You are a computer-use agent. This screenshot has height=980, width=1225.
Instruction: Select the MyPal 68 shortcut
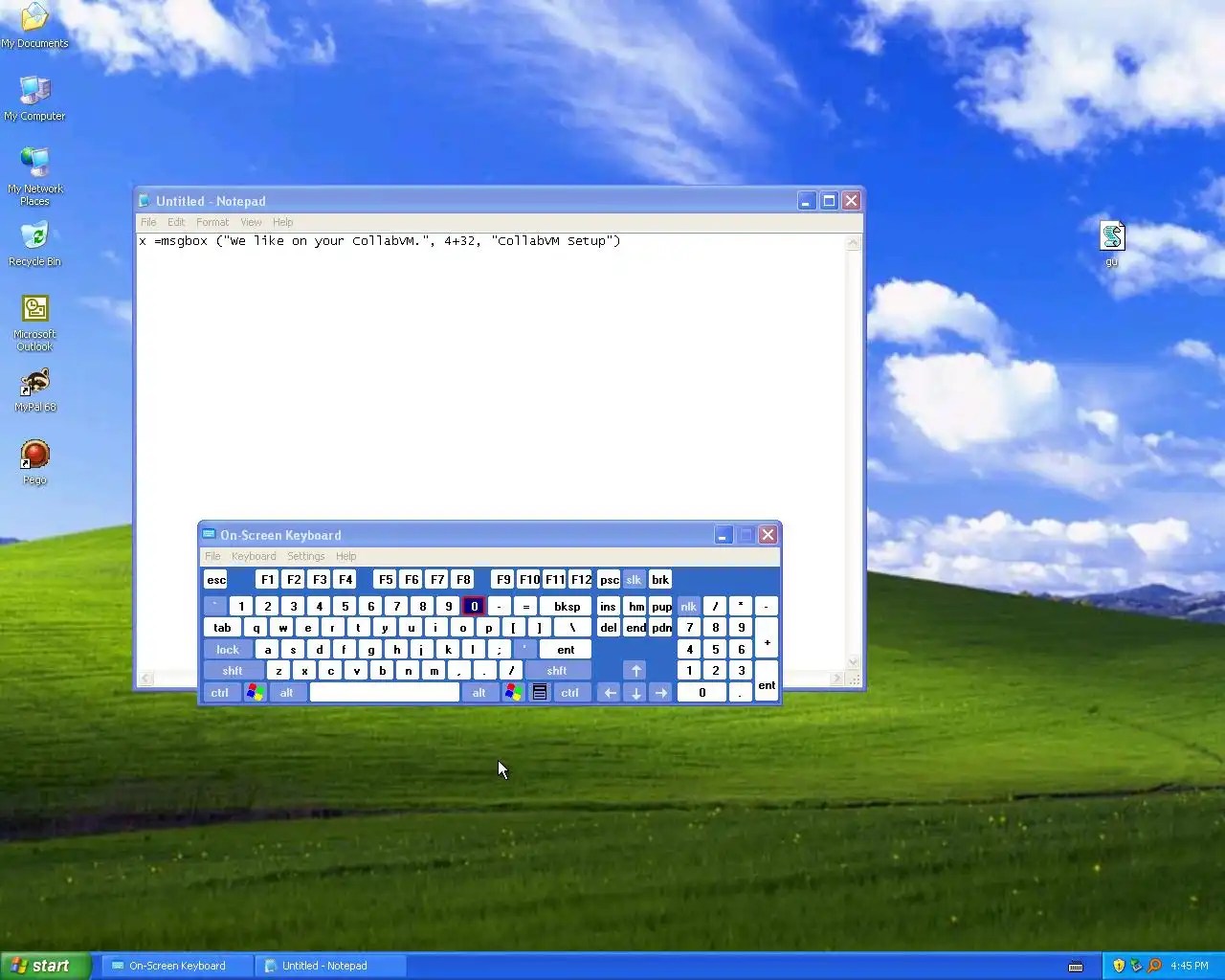(x=34, y=390)
